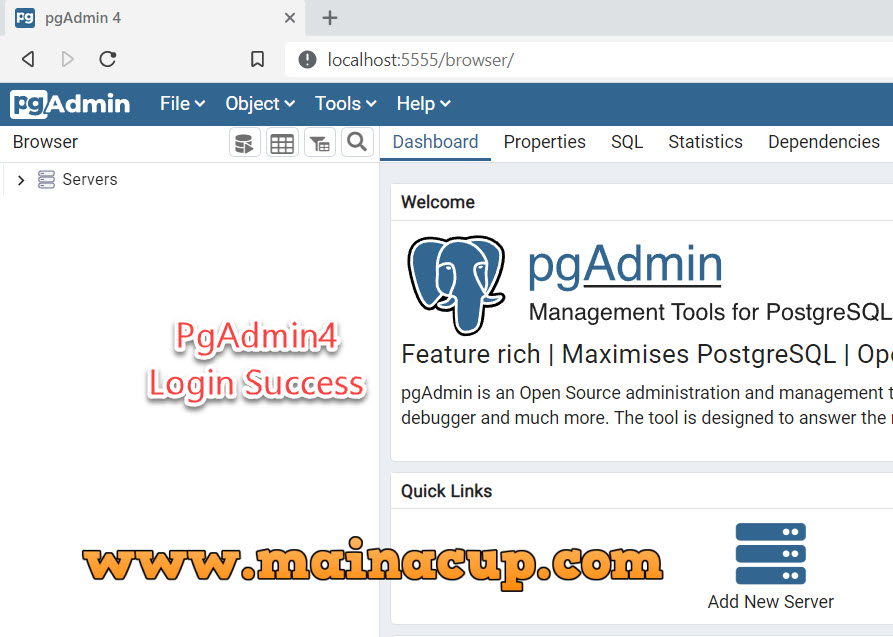Select the pgAdmin 4 browser tab
The height and width of the screenshot is (637, 893).
pyautogui.click(x=154, y=18)
